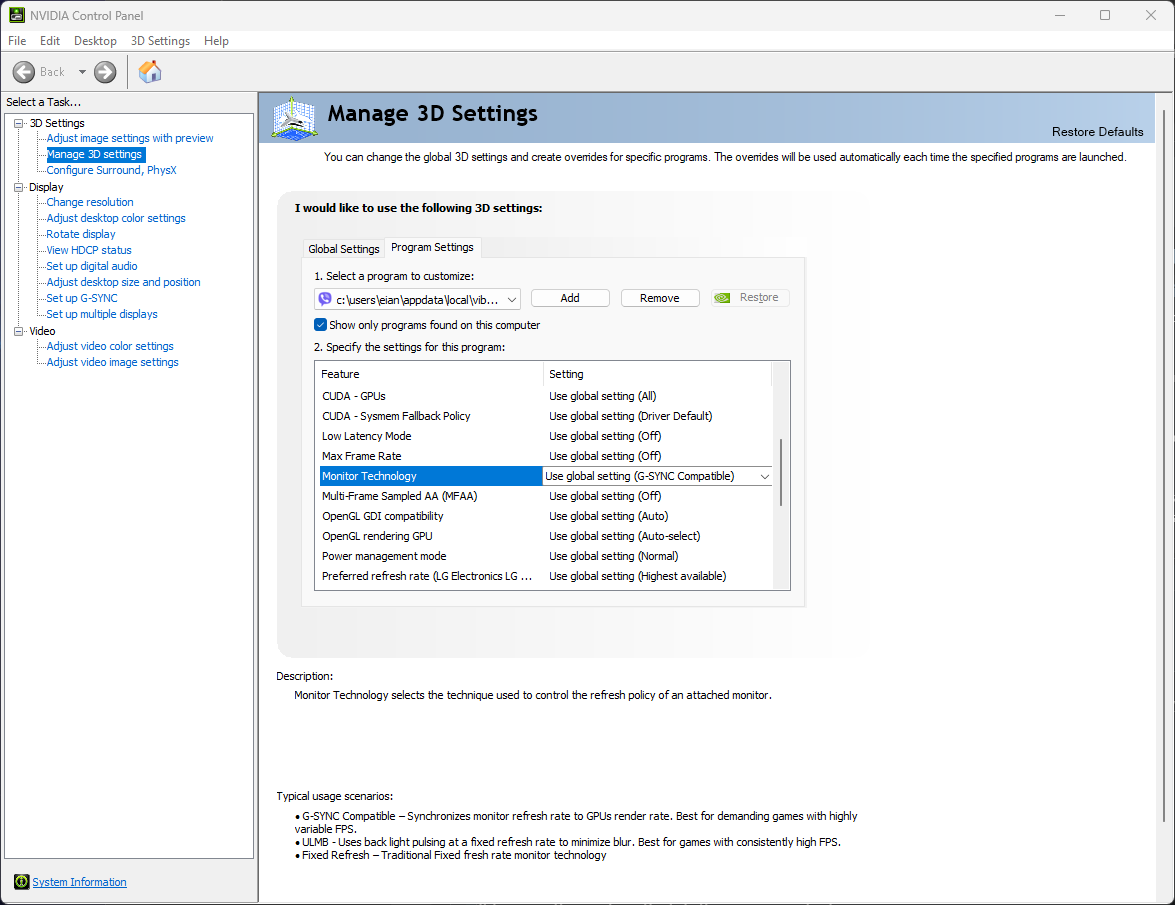1175x905 pixels.
Task: Collapse the 3D Settings tree node
Action: [x=19, y=123]
